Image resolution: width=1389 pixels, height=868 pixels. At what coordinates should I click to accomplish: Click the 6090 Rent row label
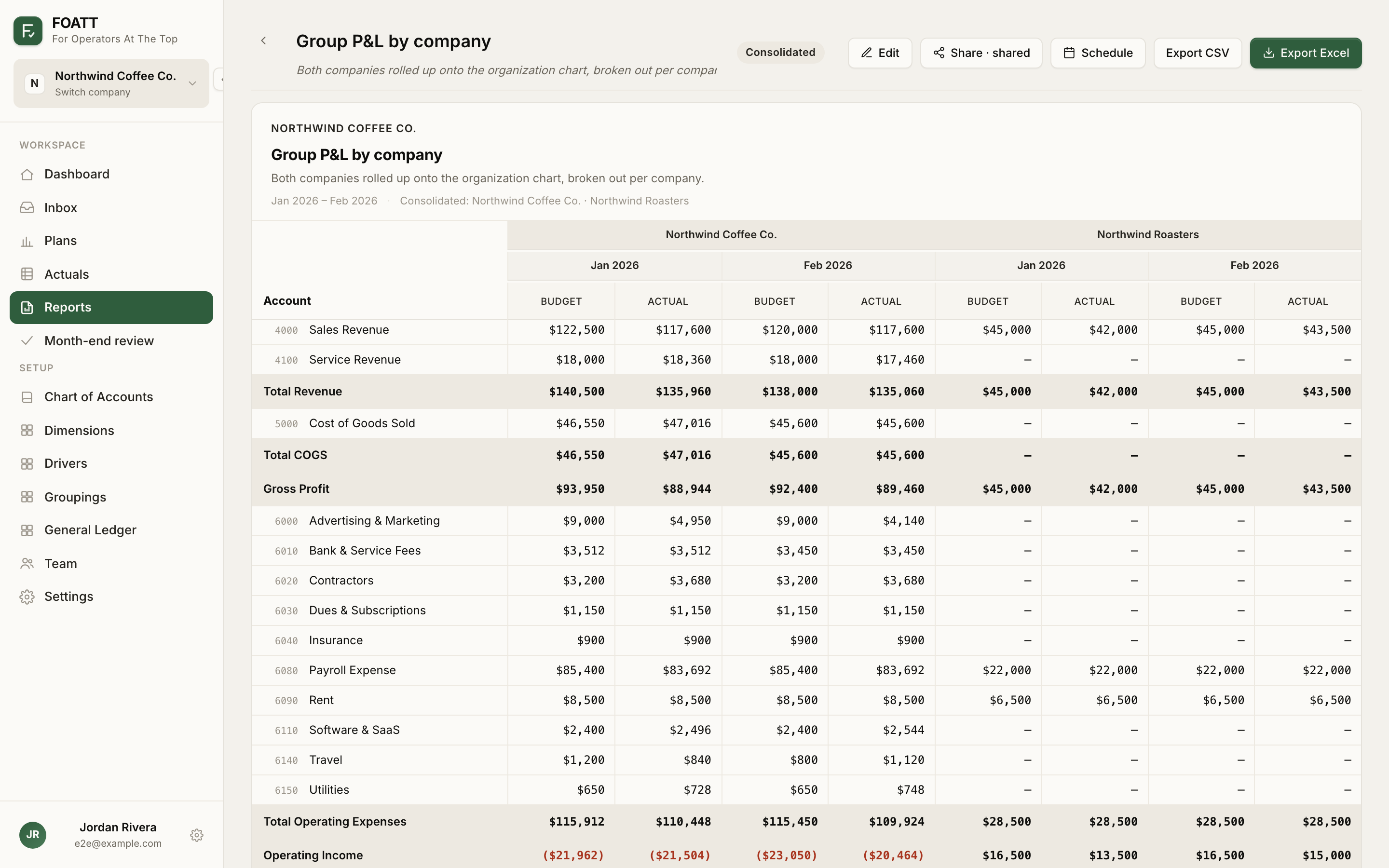pos(304,700)
